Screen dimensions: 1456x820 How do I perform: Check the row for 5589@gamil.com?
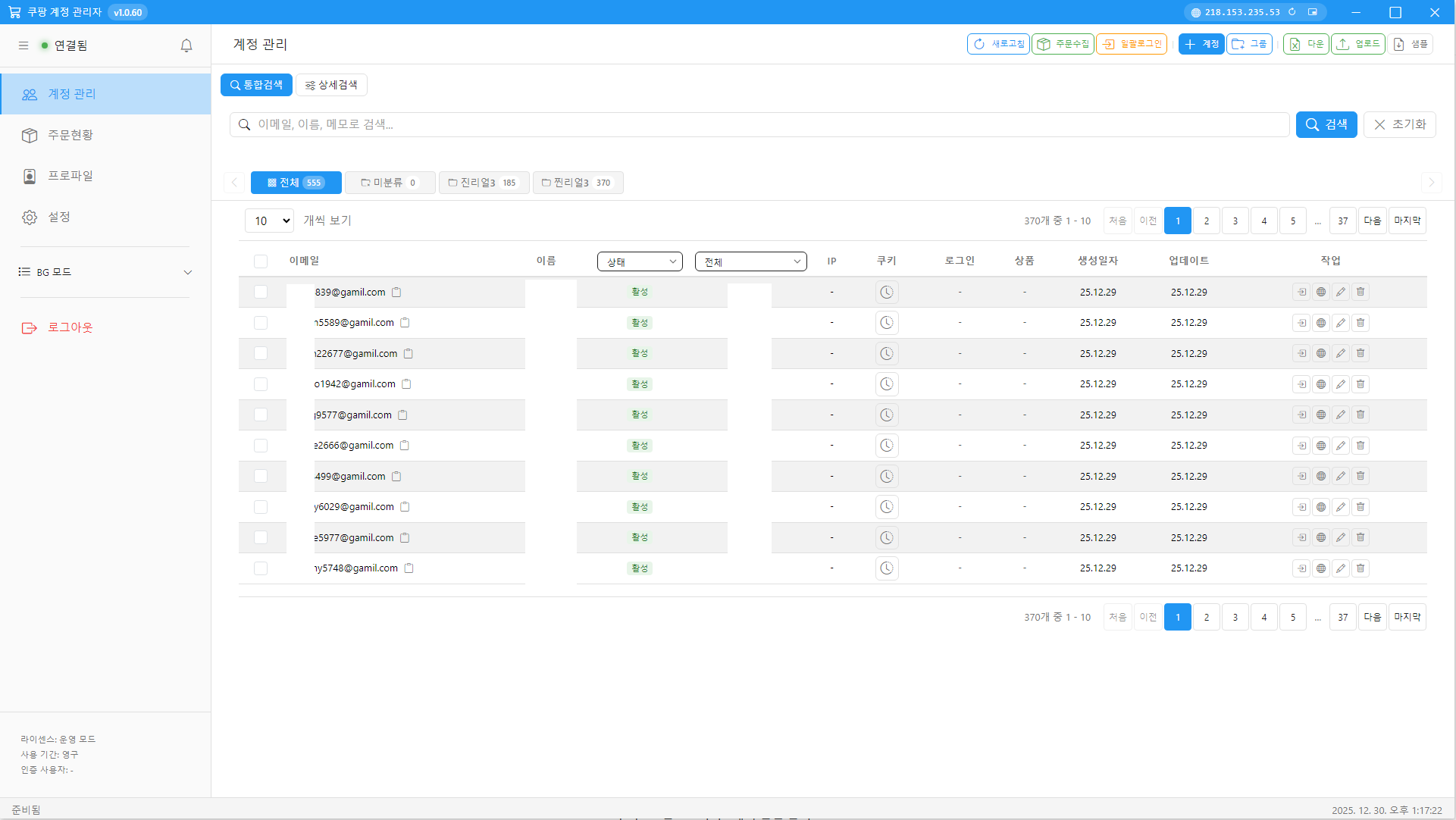click(261, 323)
